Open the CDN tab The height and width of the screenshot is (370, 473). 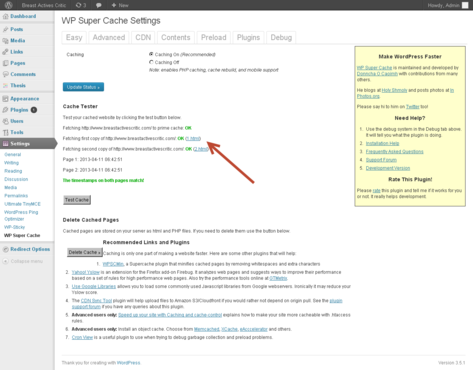pos(143,37)
